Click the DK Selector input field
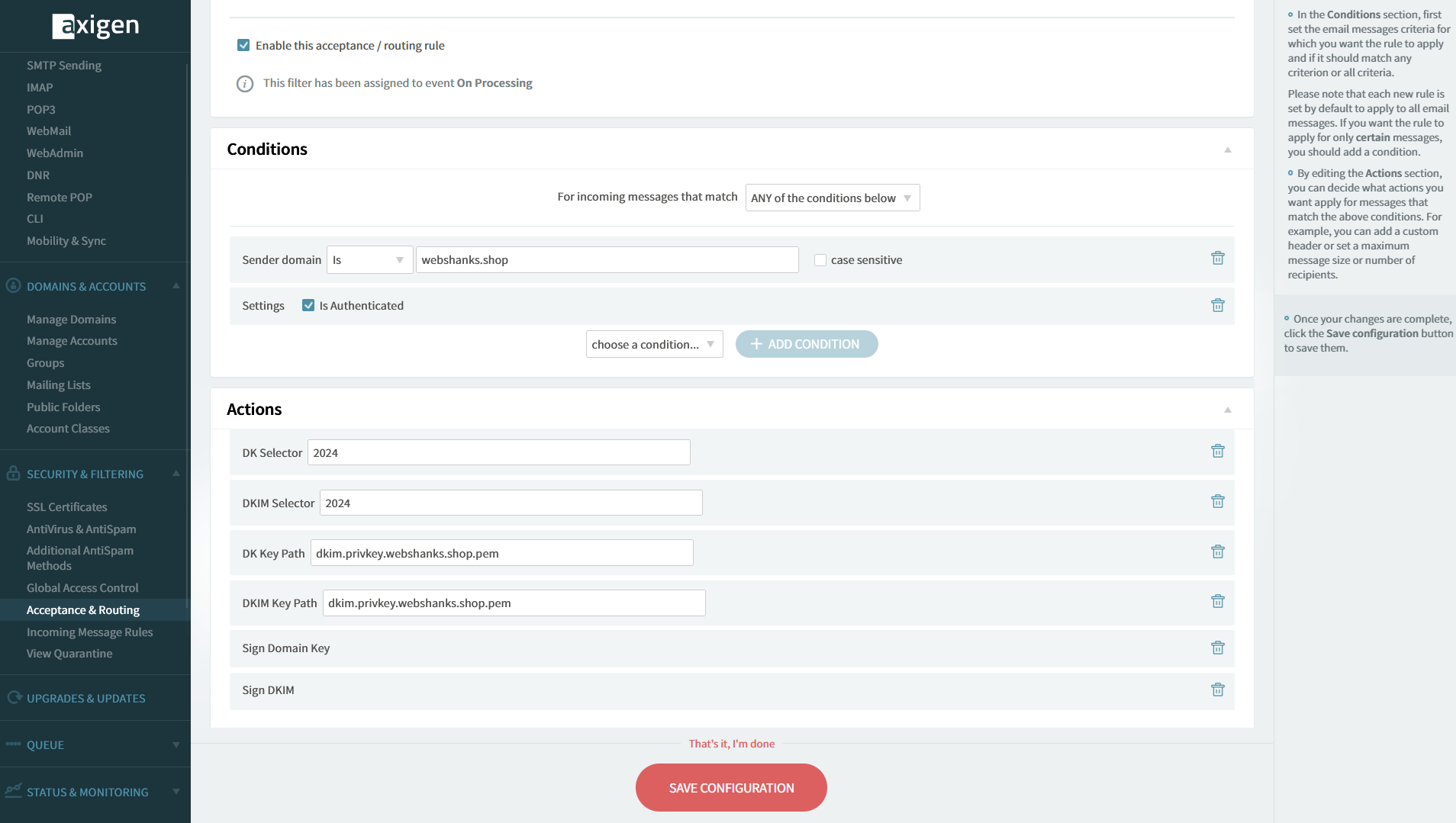The width and height of the screenshot is (1456, 823). coord(499,452)
